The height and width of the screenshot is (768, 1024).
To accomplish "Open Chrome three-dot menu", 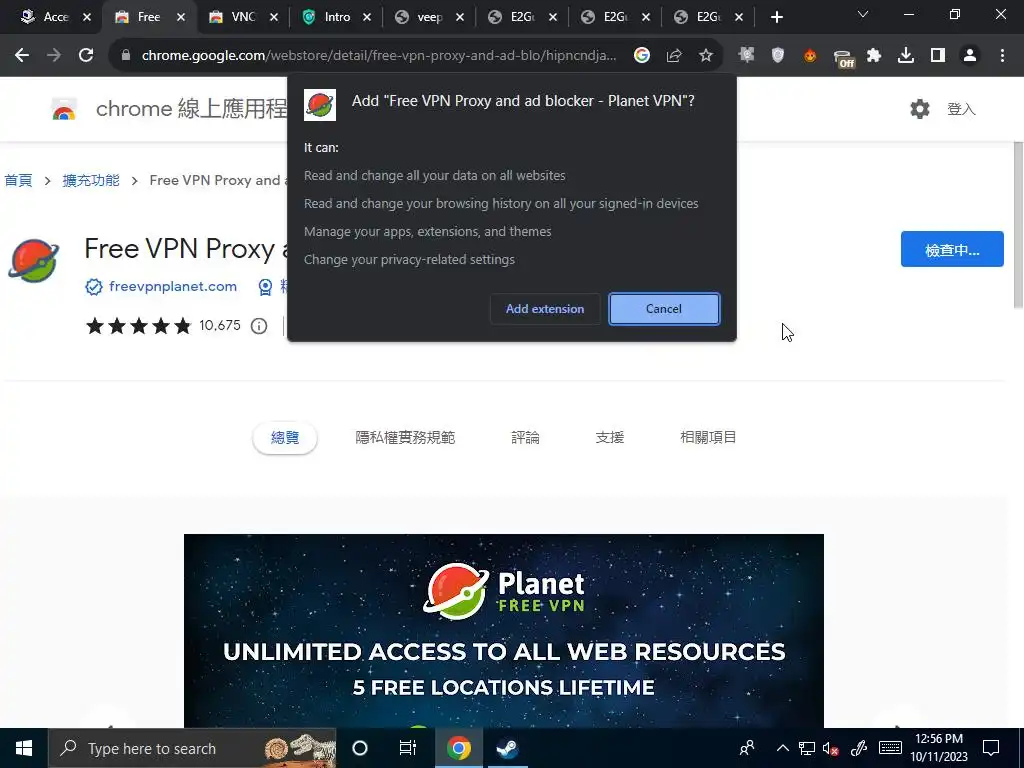I will [1002, 56].
